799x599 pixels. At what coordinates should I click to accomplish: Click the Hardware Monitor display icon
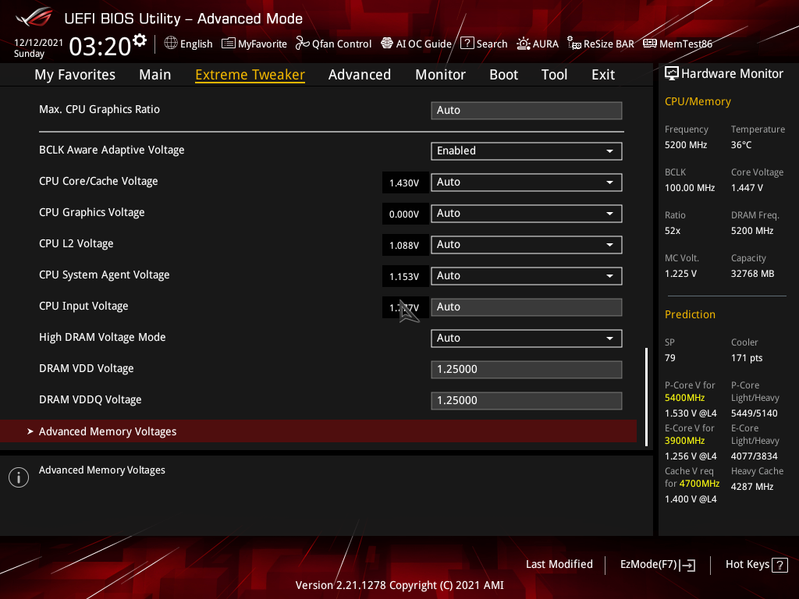[672, 74]
